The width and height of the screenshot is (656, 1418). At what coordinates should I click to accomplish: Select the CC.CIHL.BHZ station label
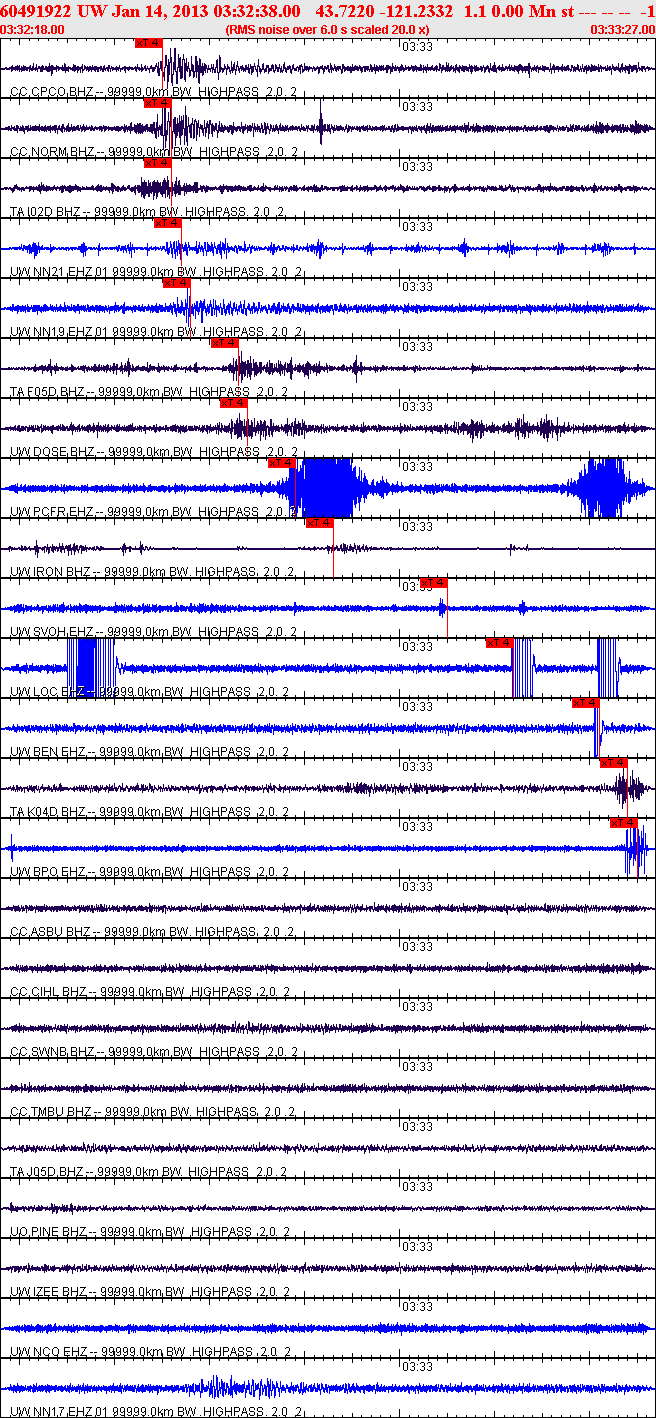[48, 992]
